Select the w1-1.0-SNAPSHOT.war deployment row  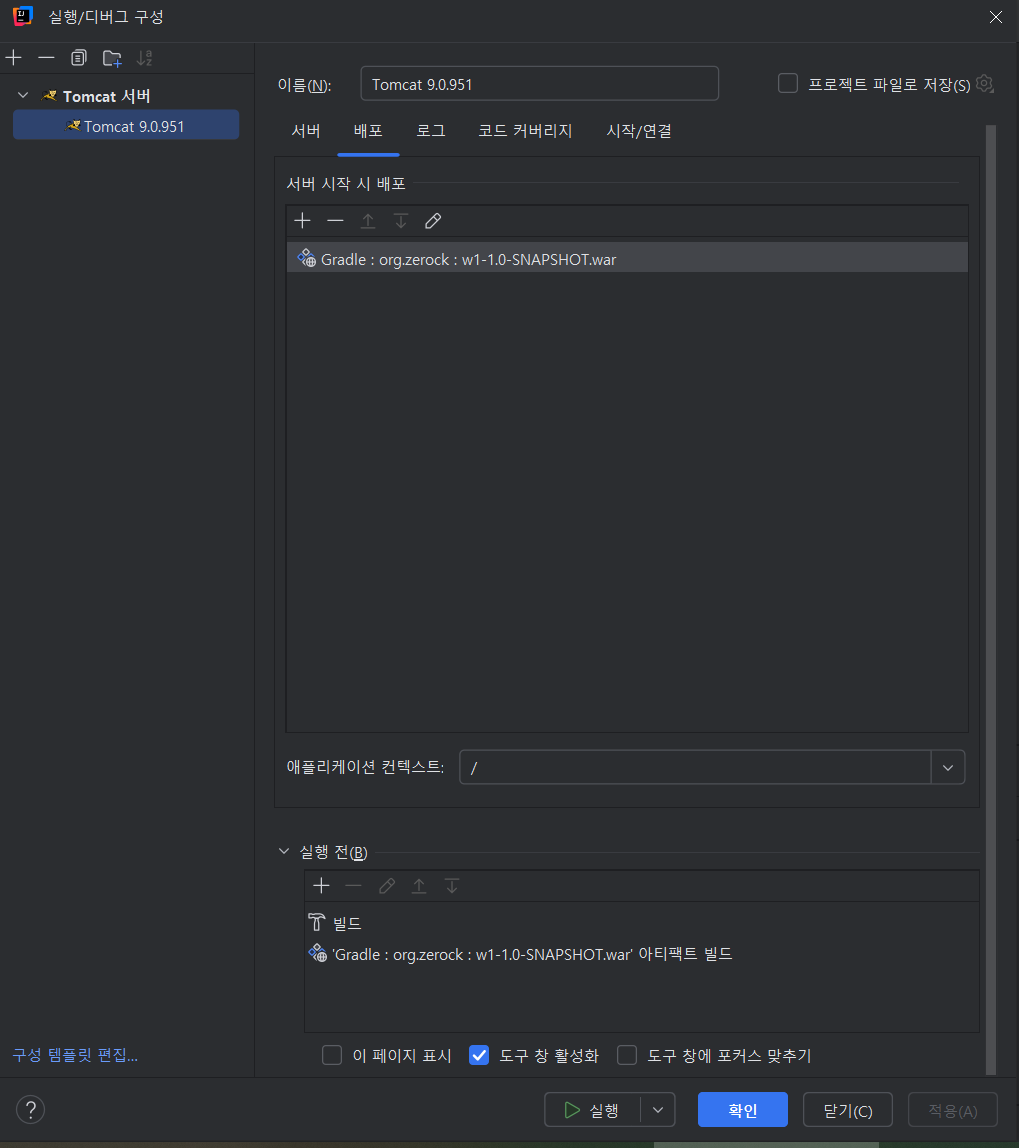(627, 258)
